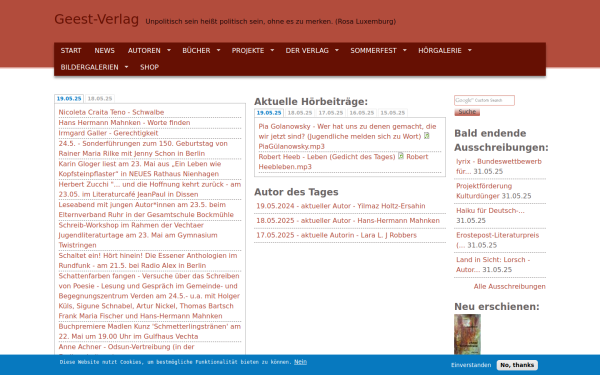Switch to the 17.05.25 Hörbeiträge tab
Image resolution: width=600 pixels, height=375 pixels.
(331, 113)
